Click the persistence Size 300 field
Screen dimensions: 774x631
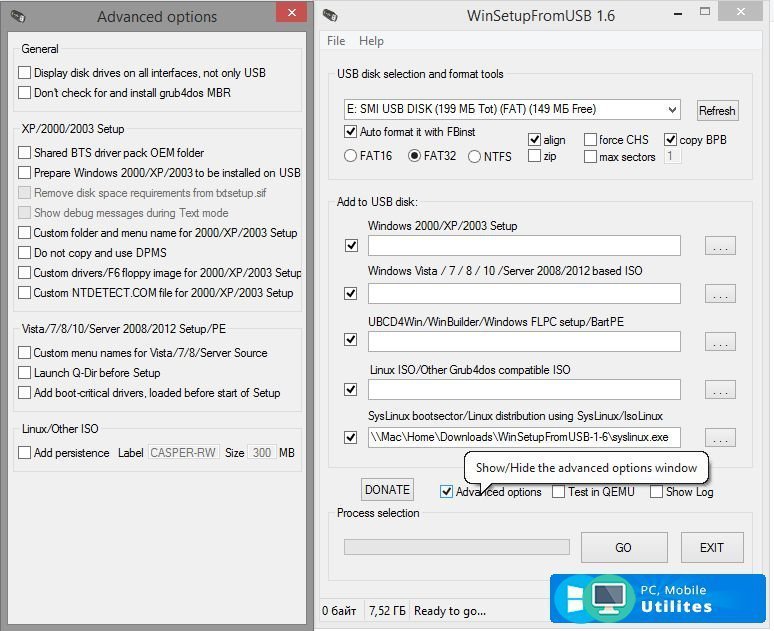tap(261, 453)
